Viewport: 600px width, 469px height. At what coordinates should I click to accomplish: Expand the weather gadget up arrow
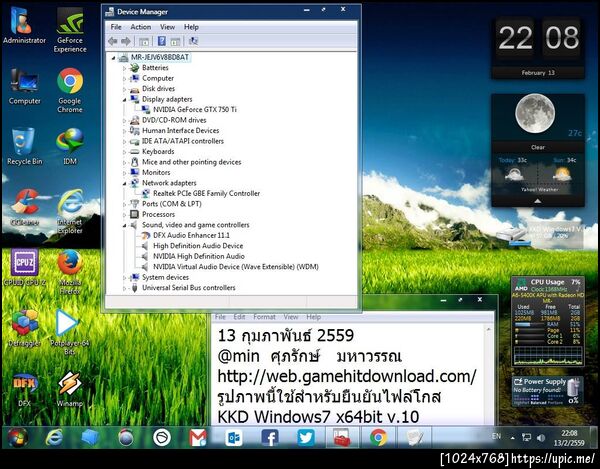click(x=538, y=200)
